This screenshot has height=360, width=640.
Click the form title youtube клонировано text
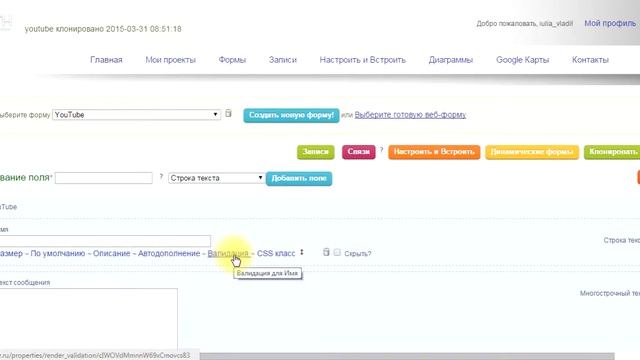coord(103,29)
